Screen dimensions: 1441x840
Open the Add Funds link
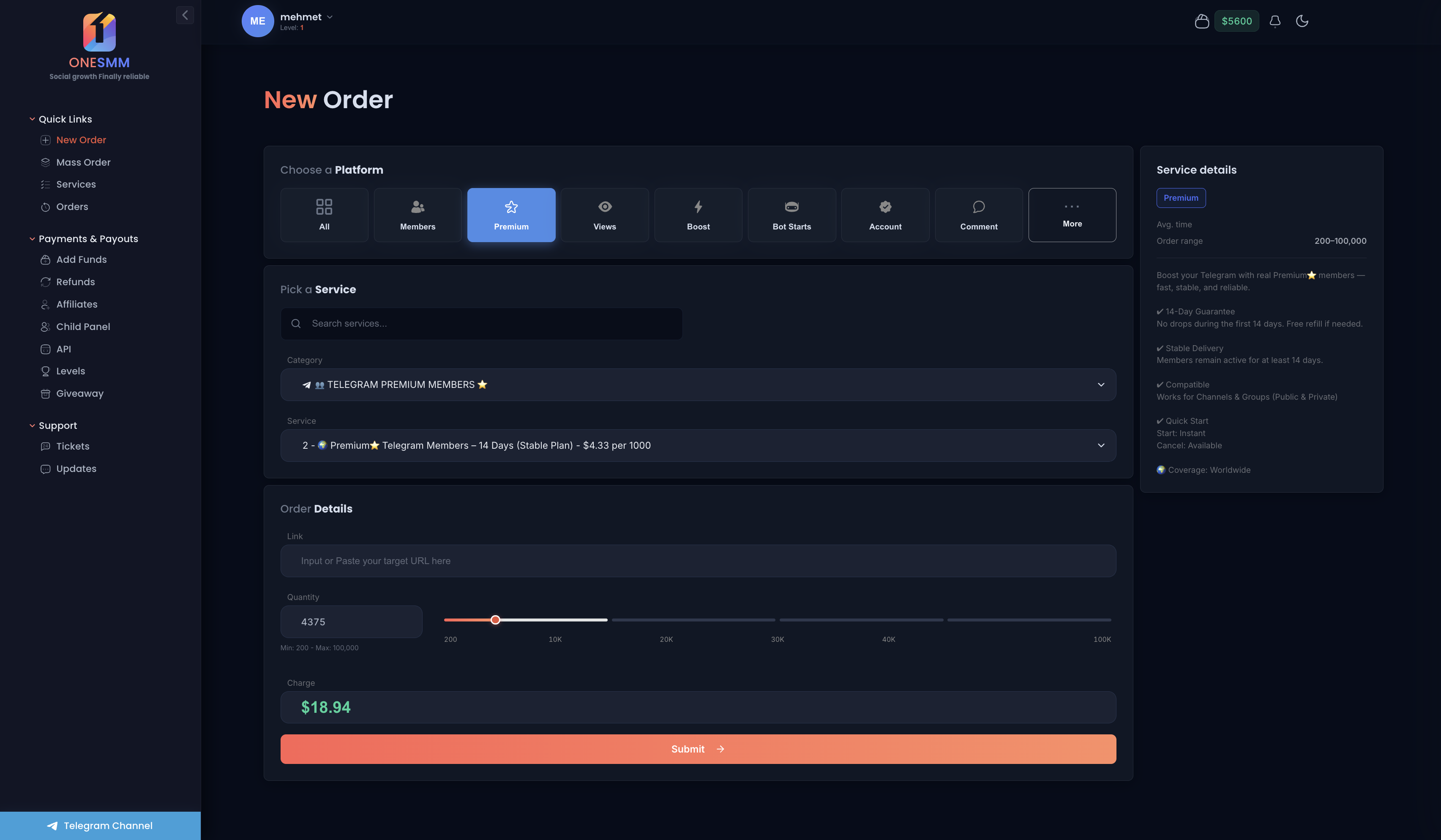click(x=81, y=259)
